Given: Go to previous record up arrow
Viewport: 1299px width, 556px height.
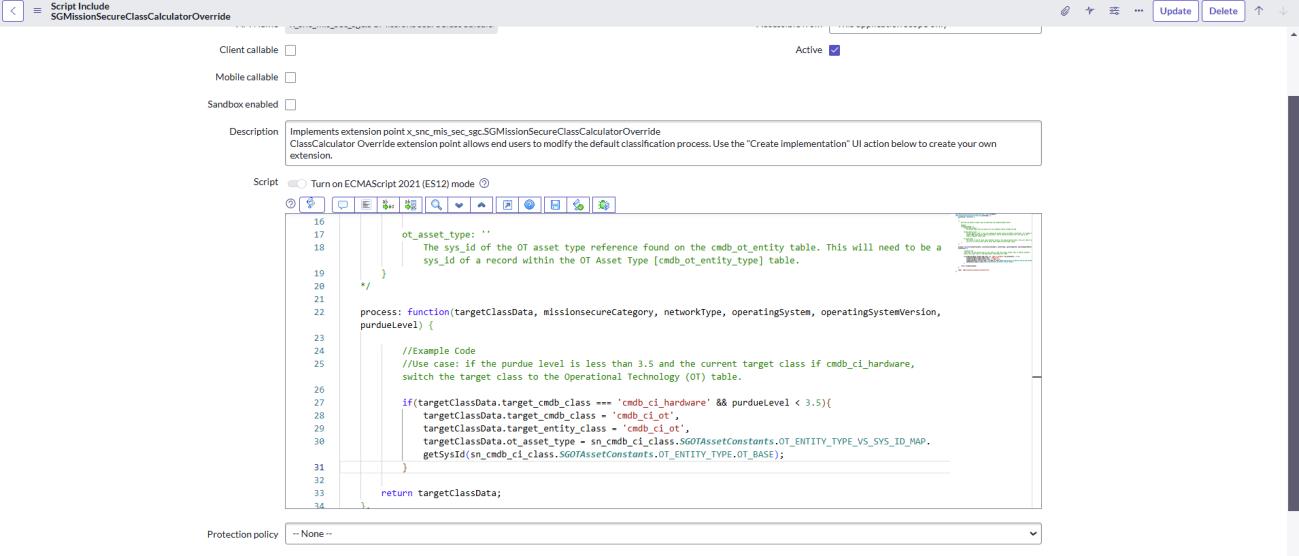Looking at the screenshot, I should point(1259,11).
